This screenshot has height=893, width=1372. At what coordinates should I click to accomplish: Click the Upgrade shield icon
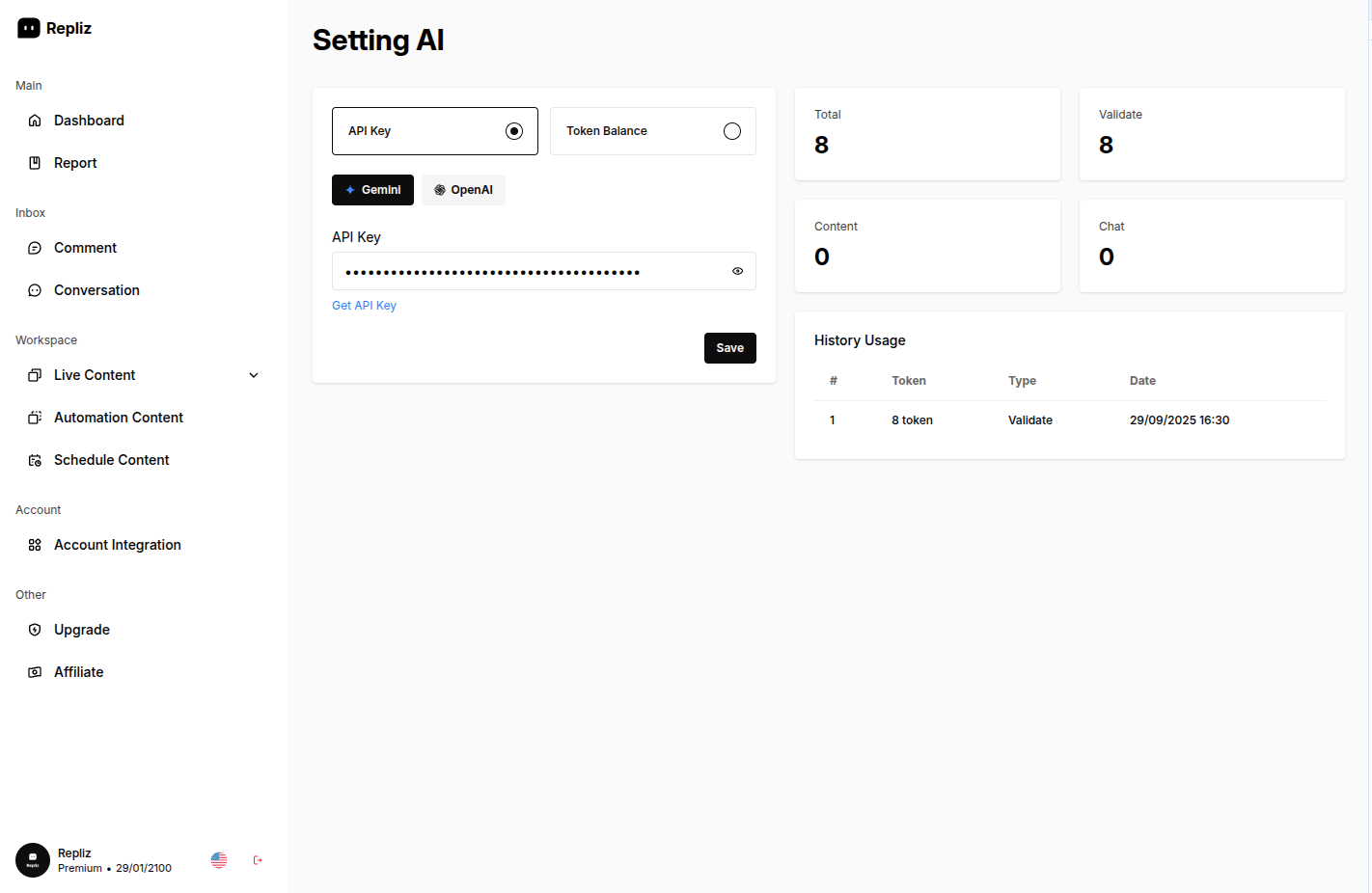tap(35, 630)
